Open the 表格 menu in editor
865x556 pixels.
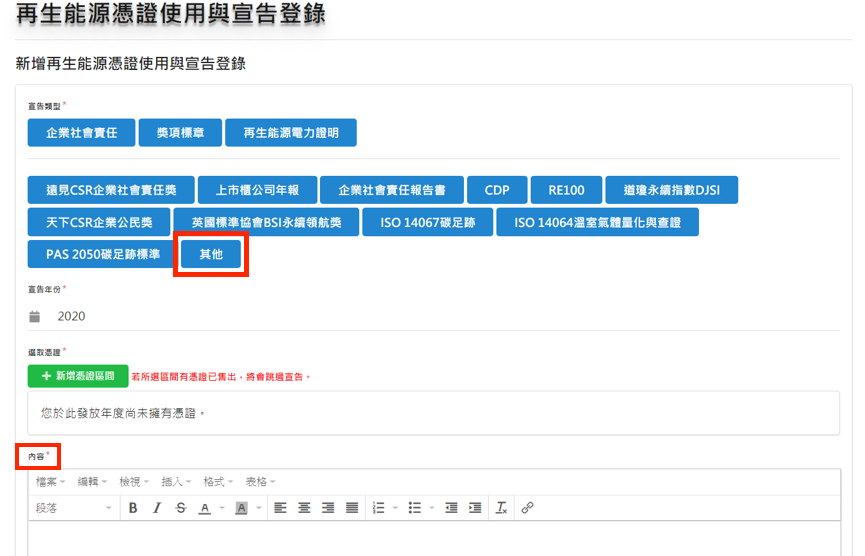[x=260, y=482]
